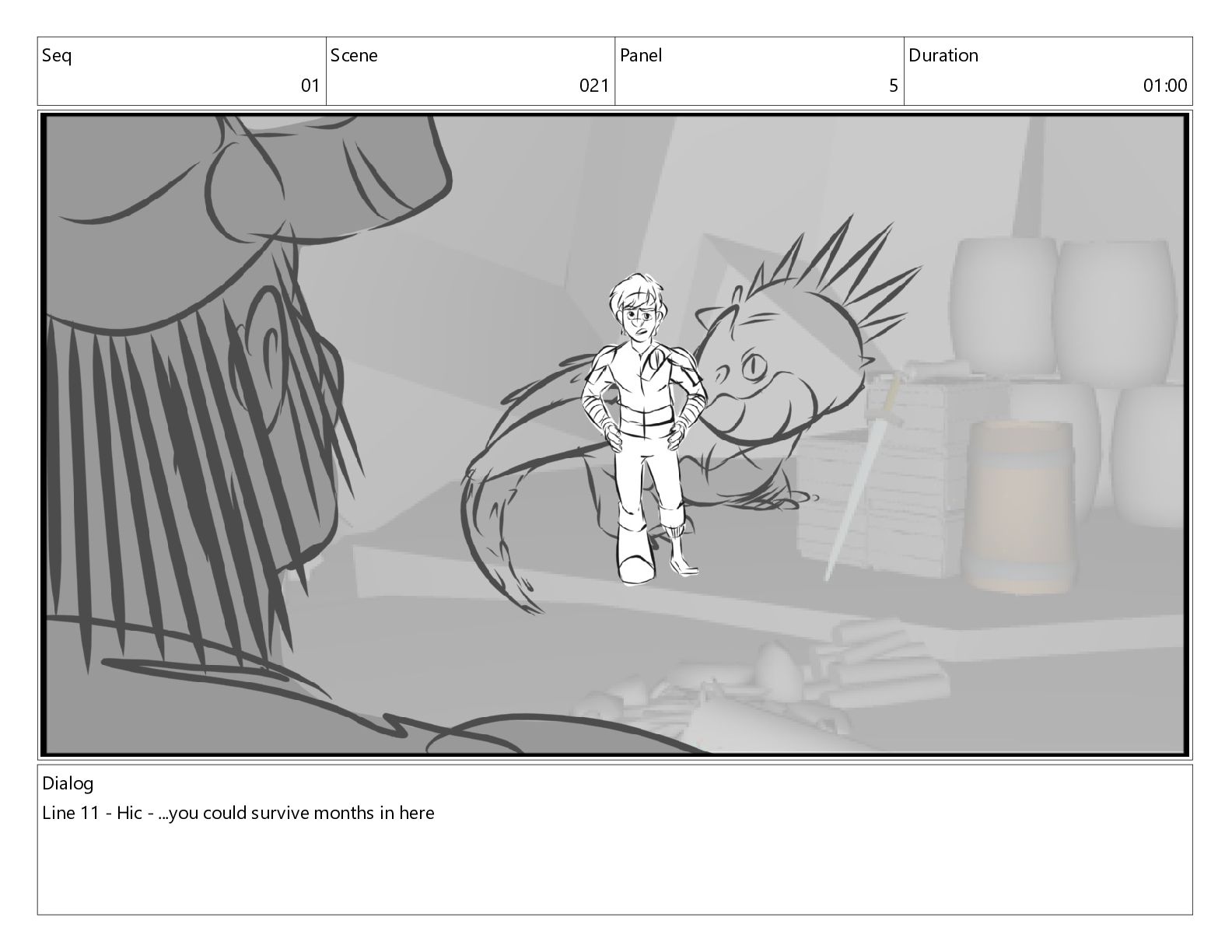This screenshot has width=1232, height=952.
Task: Click the storyboard panel drawing
Action: (615, 435)
